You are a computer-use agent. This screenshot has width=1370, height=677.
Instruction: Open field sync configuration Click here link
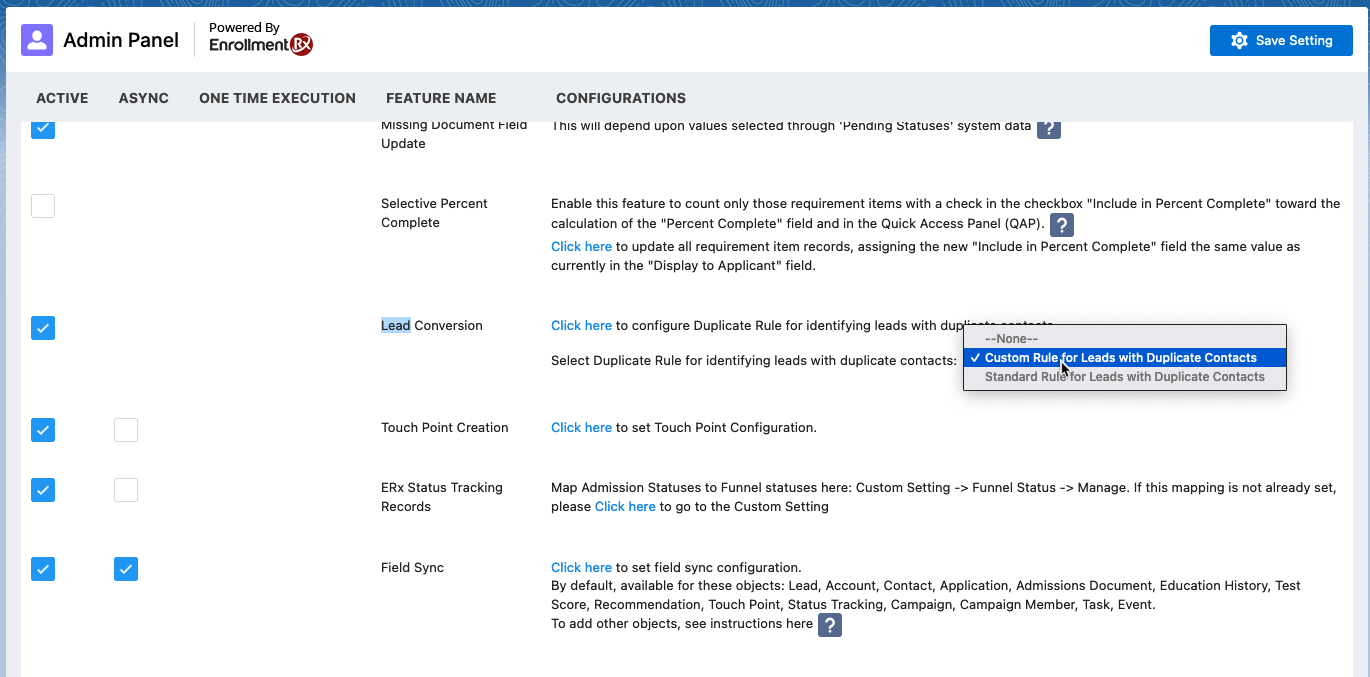pos(581,567)
